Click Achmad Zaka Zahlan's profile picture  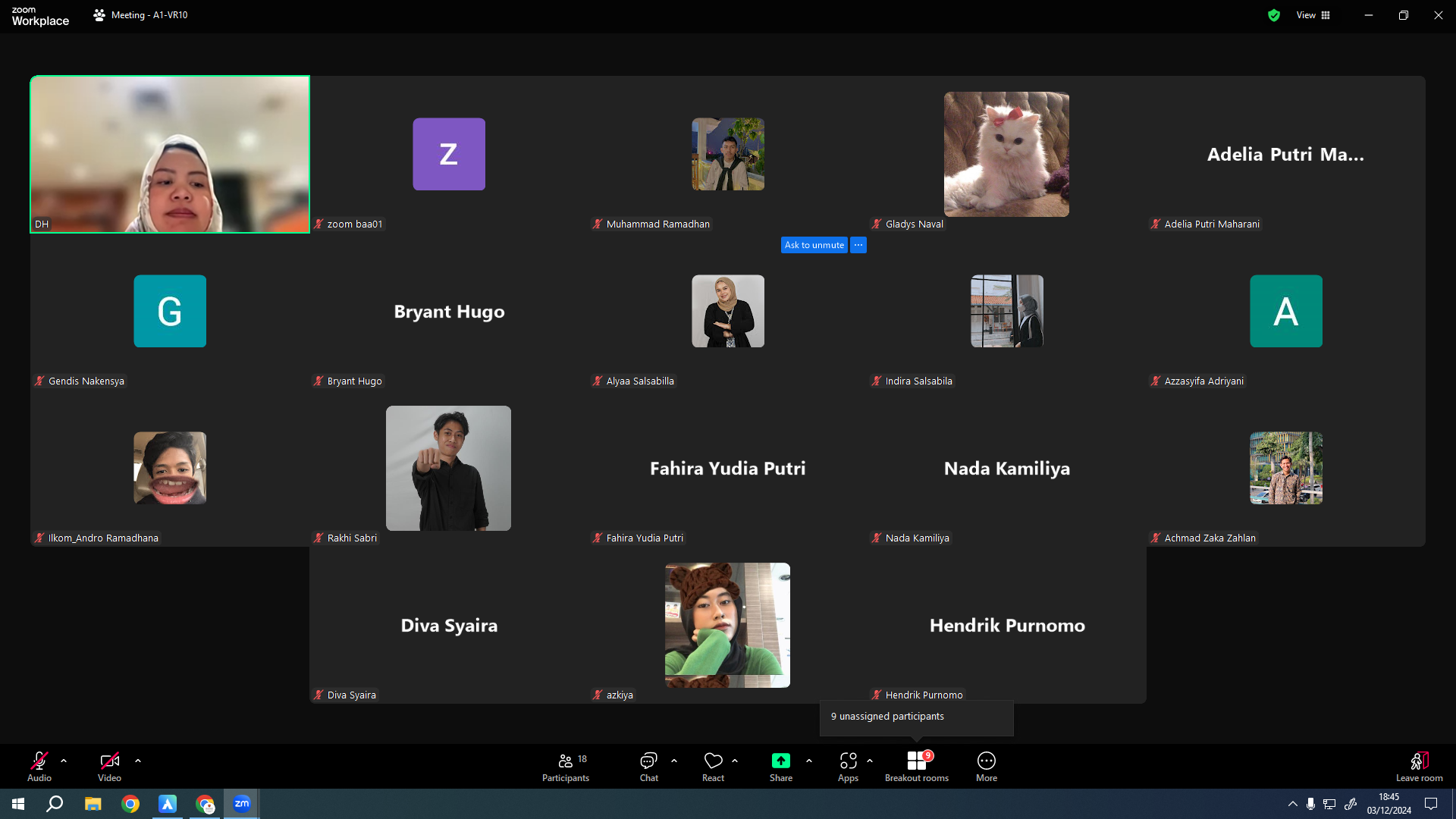[x=1286, y=468]
